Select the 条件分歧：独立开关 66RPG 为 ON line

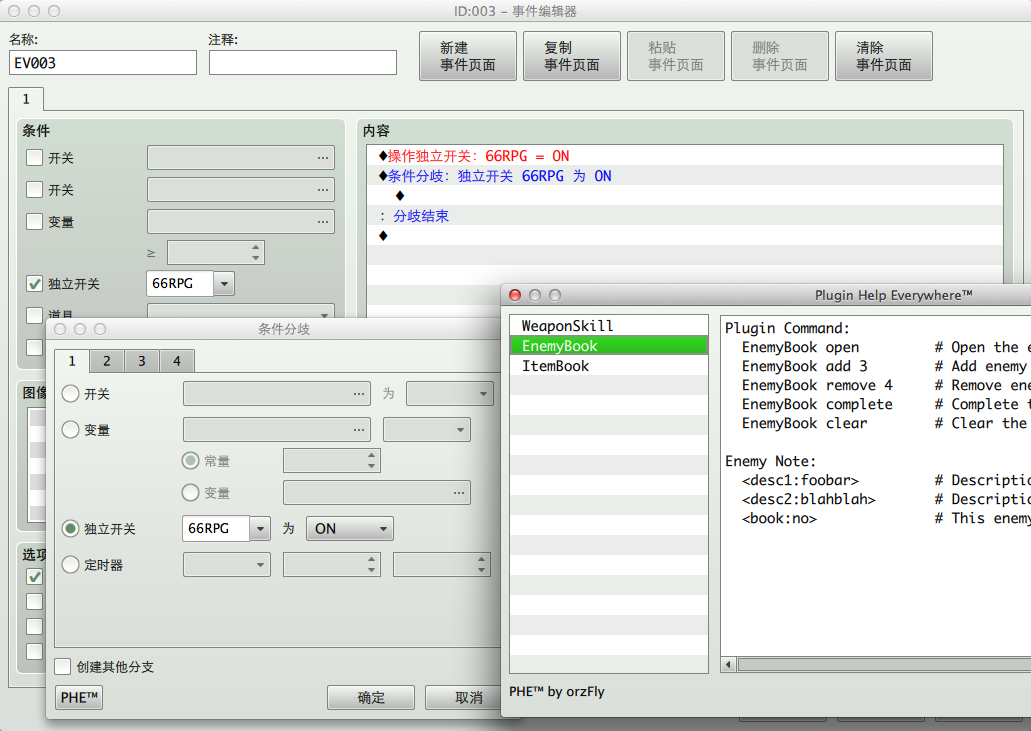(x=685, y=176)
